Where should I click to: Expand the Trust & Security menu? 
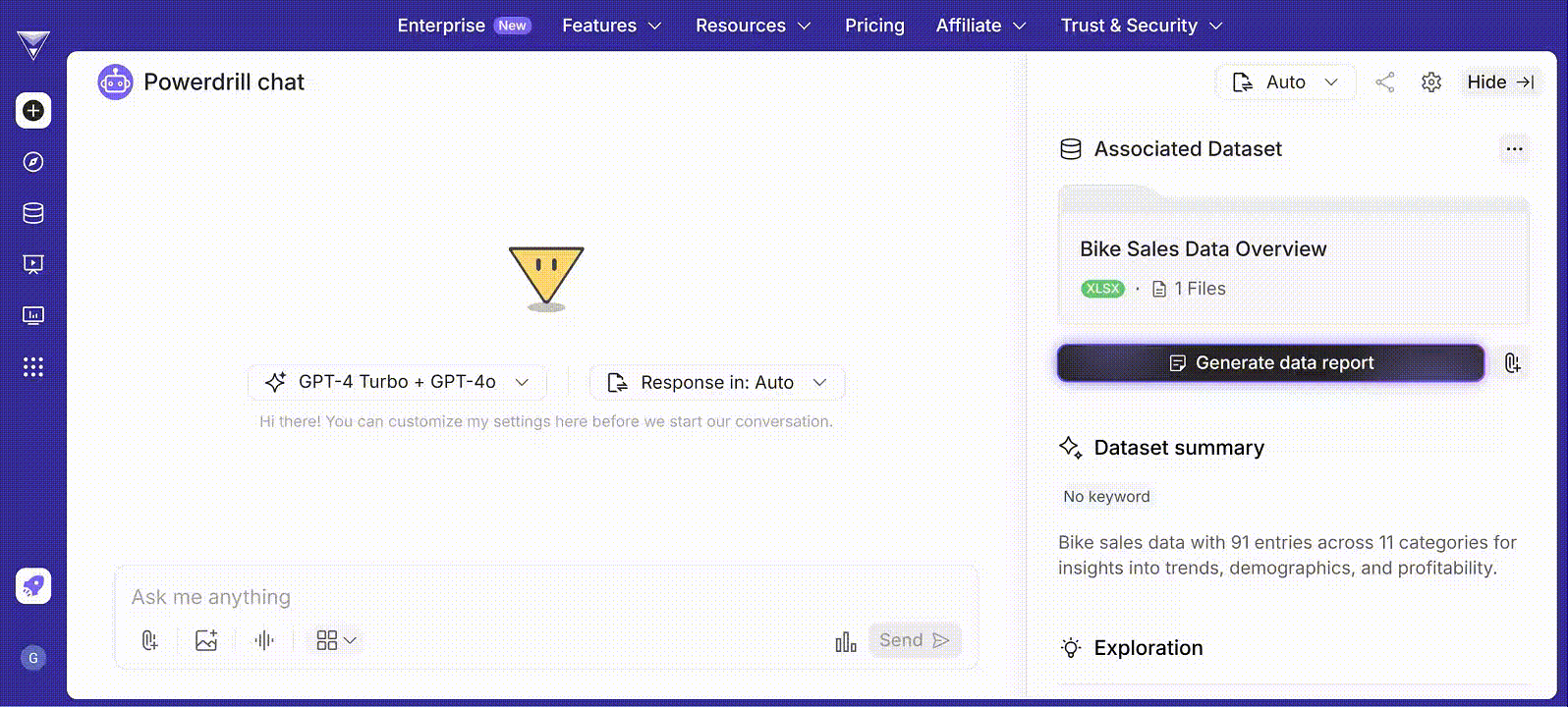point(1142,26)
